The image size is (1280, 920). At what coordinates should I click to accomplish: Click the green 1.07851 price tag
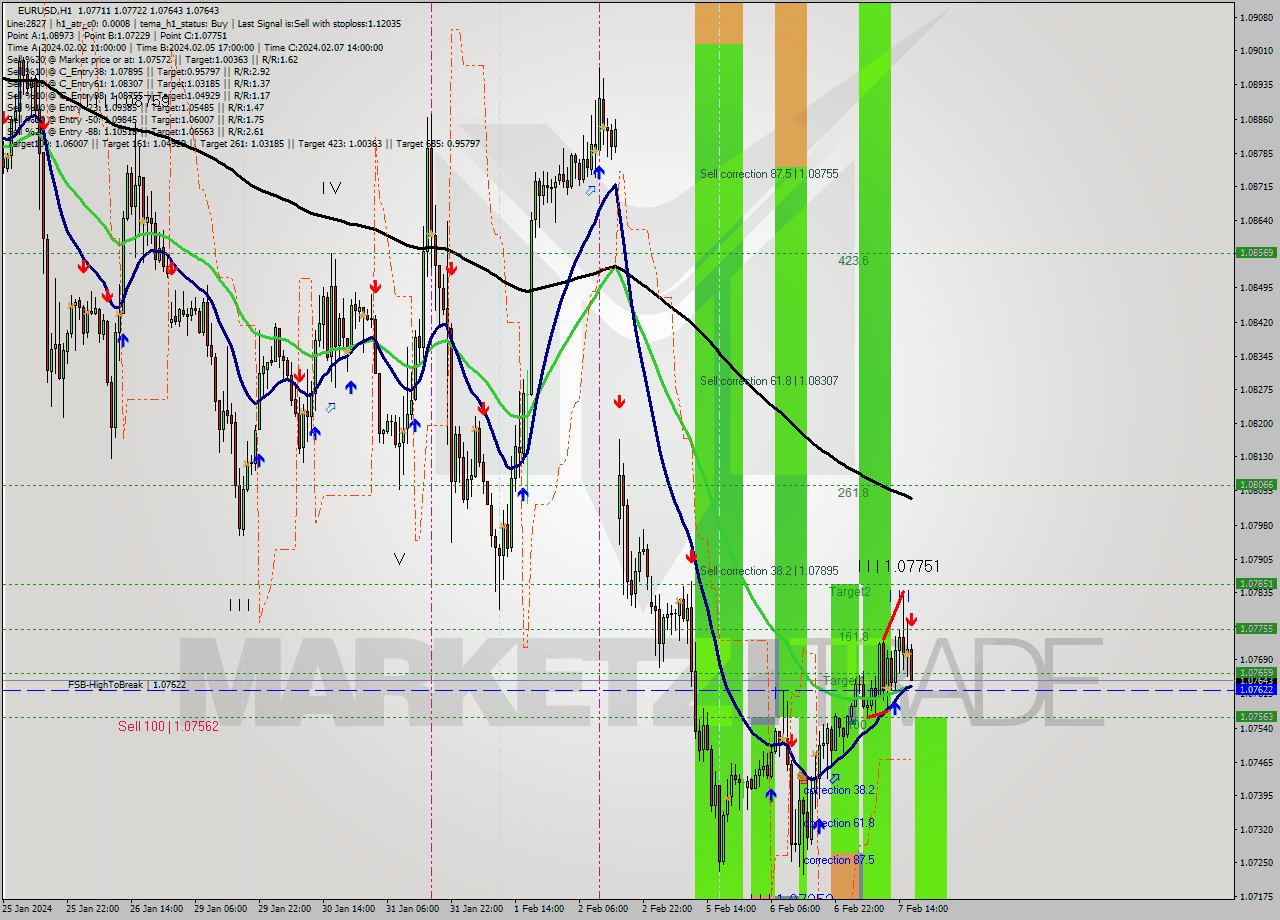(1256, 584)
